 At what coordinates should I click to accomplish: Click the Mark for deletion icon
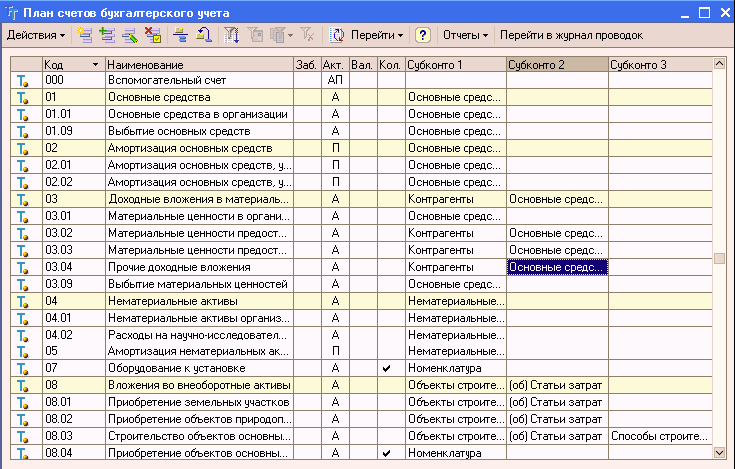(153, 35)
